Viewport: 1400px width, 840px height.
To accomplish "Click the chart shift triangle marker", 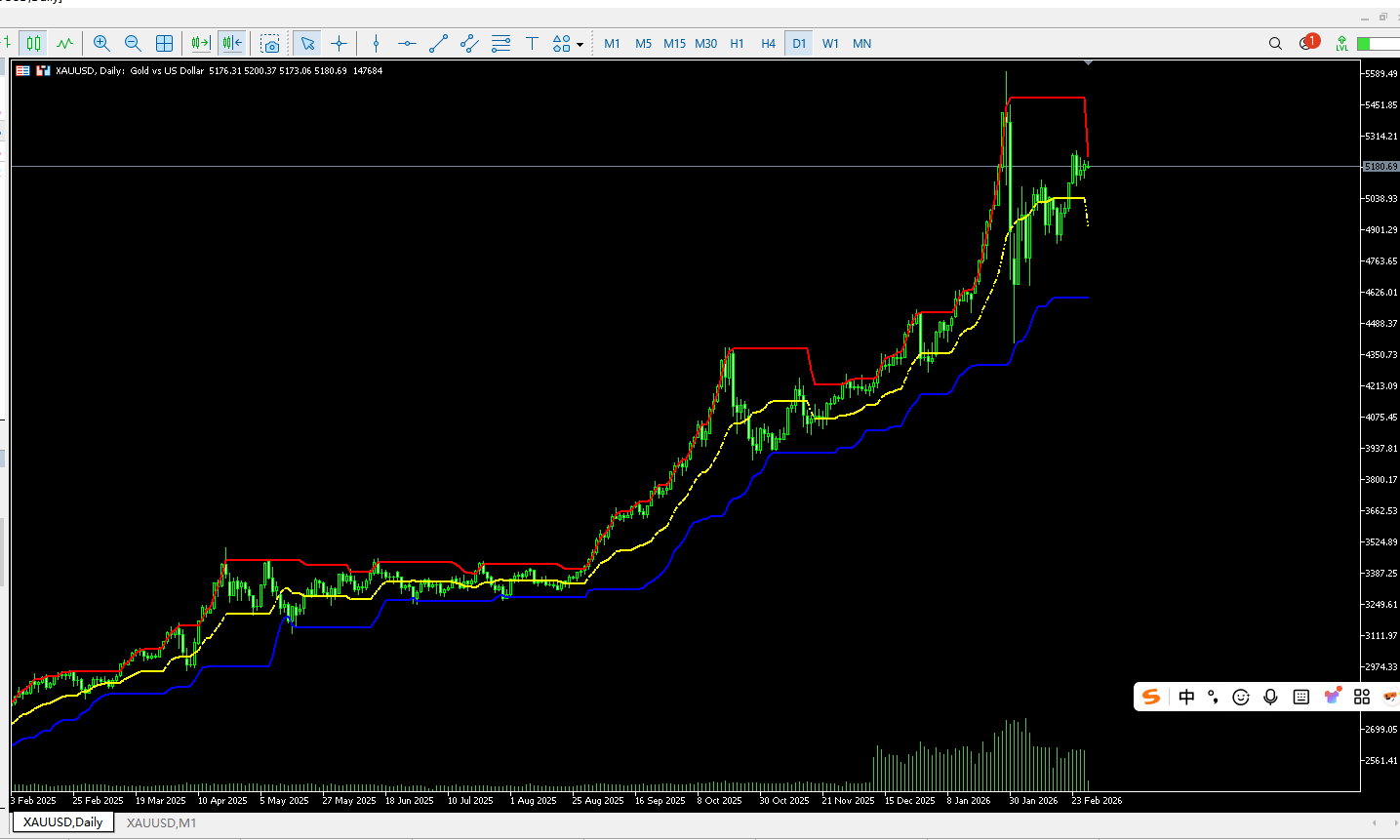I will click(x=1089, y=63).
